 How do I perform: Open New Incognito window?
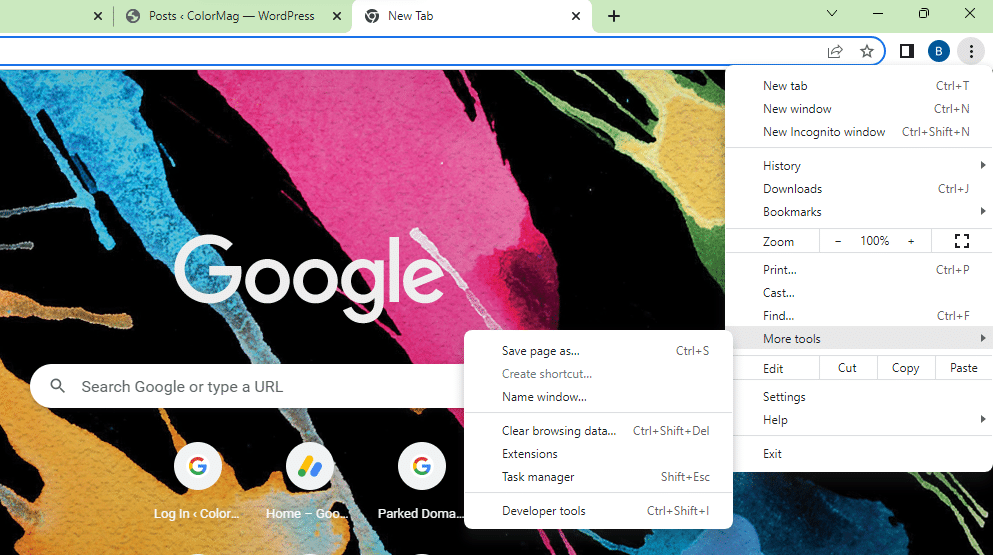[x=858, y=132]
